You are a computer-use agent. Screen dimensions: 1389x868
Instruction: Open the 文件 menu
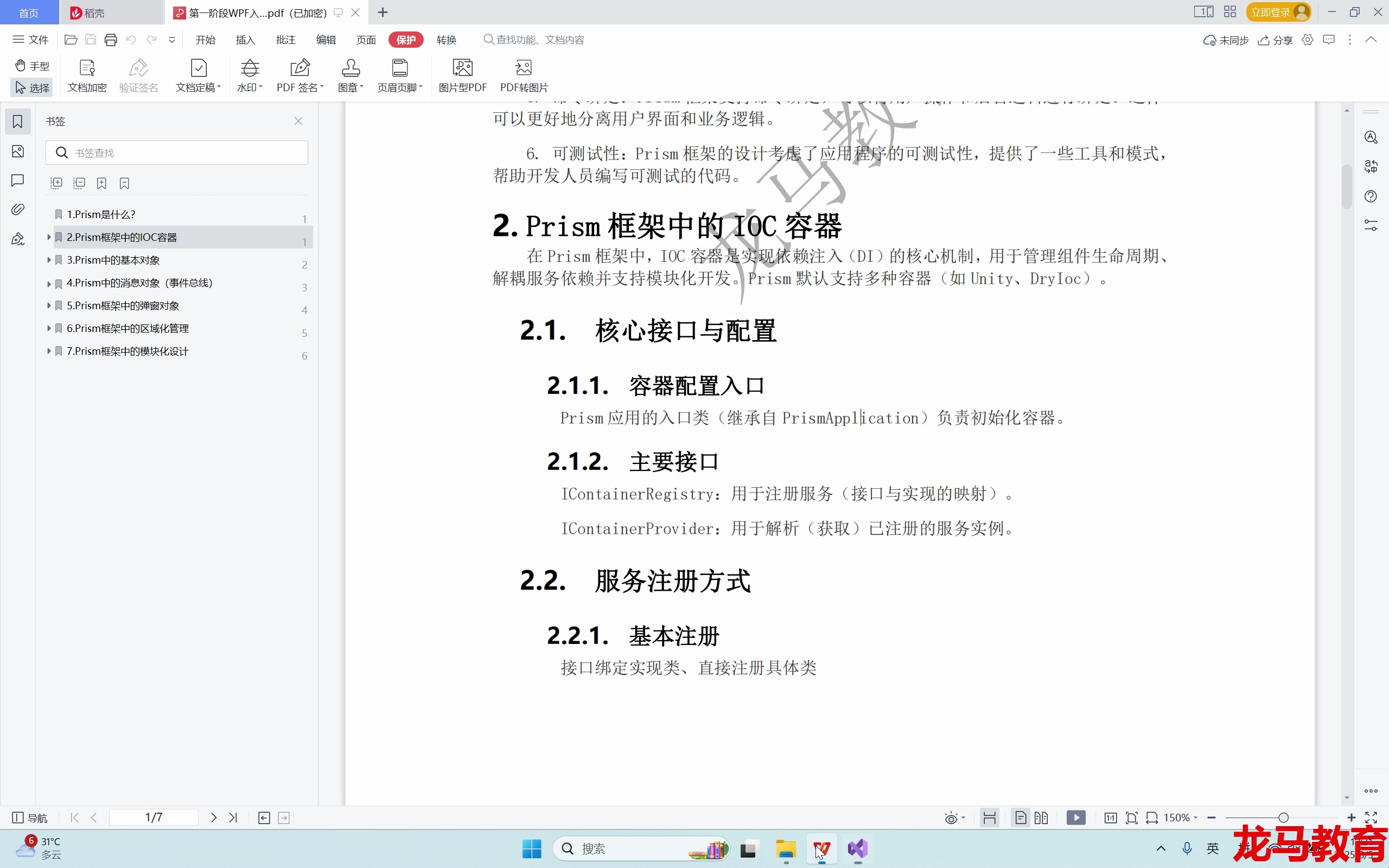click(30, 40)
